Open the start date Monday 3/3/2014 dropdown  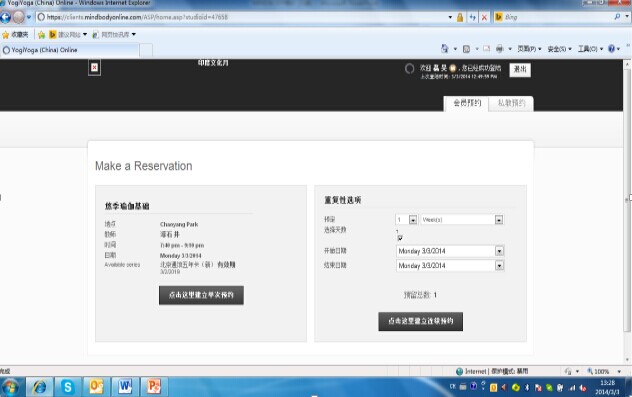coord(499,251)
